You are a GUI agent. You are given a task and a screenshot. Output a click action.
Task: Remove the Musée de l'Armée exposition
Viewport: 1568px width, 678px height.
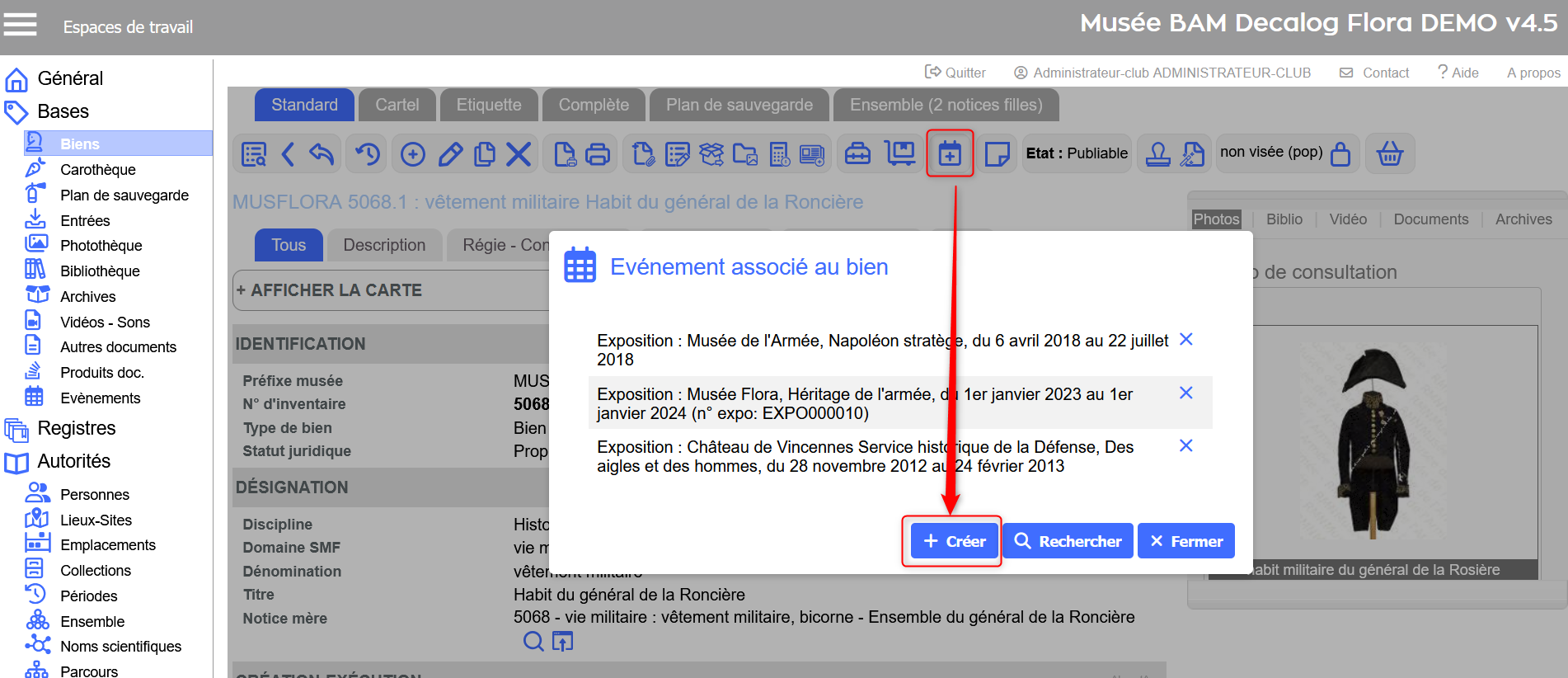[x=1185, y=340]
